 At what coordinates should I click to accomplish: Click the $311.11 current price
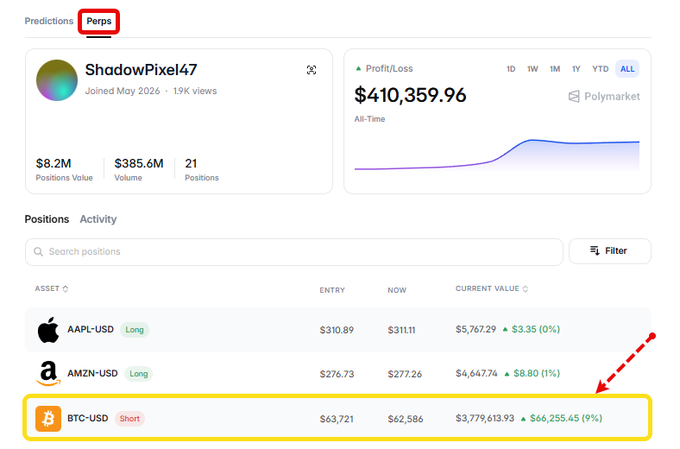[401, 330]
